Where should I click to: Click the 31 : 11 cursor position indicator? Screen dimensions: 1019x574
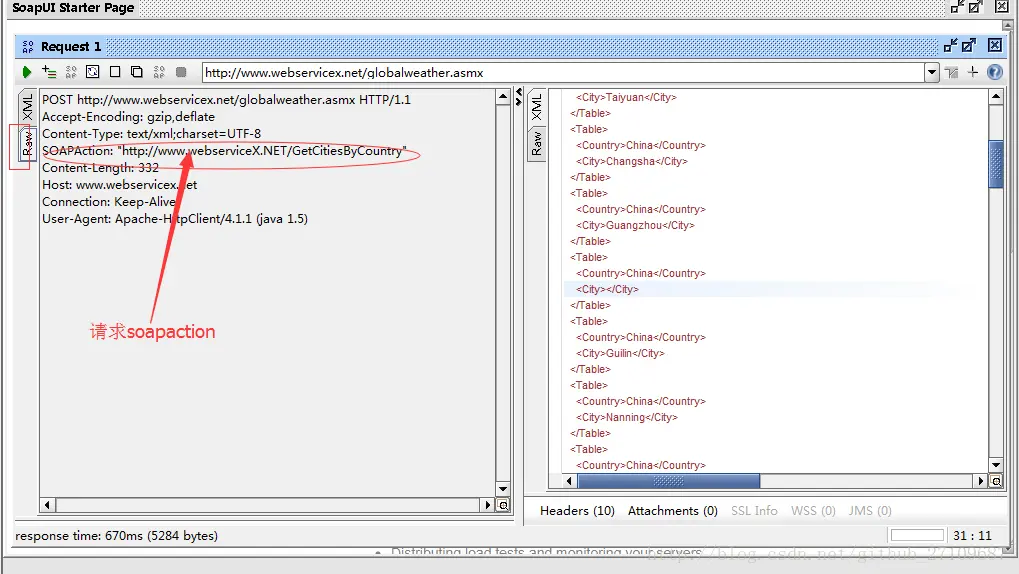click(x=972, y=536)
